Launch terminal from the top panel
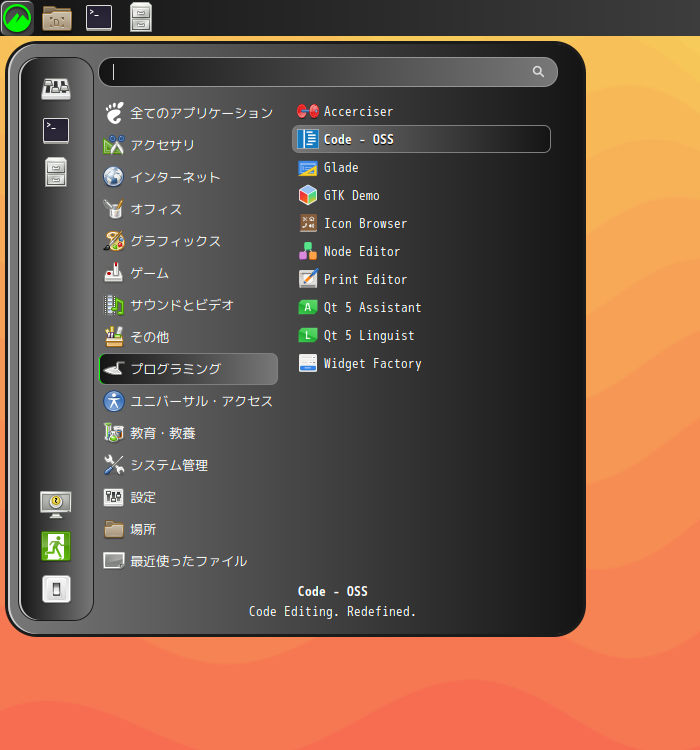Screen dimensions: 700x750 point(99,18)
